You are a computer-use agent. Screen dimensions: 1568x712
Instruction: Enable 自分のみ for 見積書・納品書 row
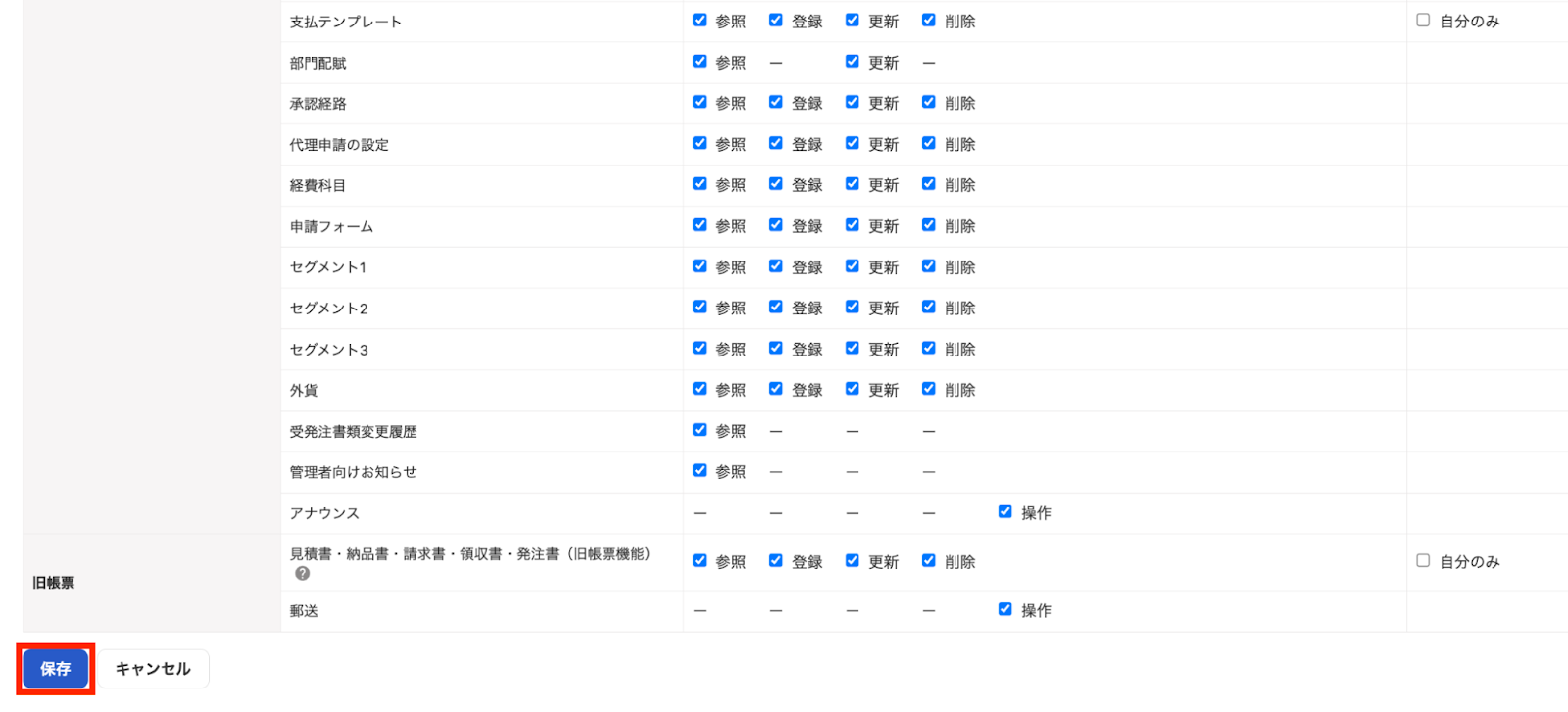(1423, 561)
